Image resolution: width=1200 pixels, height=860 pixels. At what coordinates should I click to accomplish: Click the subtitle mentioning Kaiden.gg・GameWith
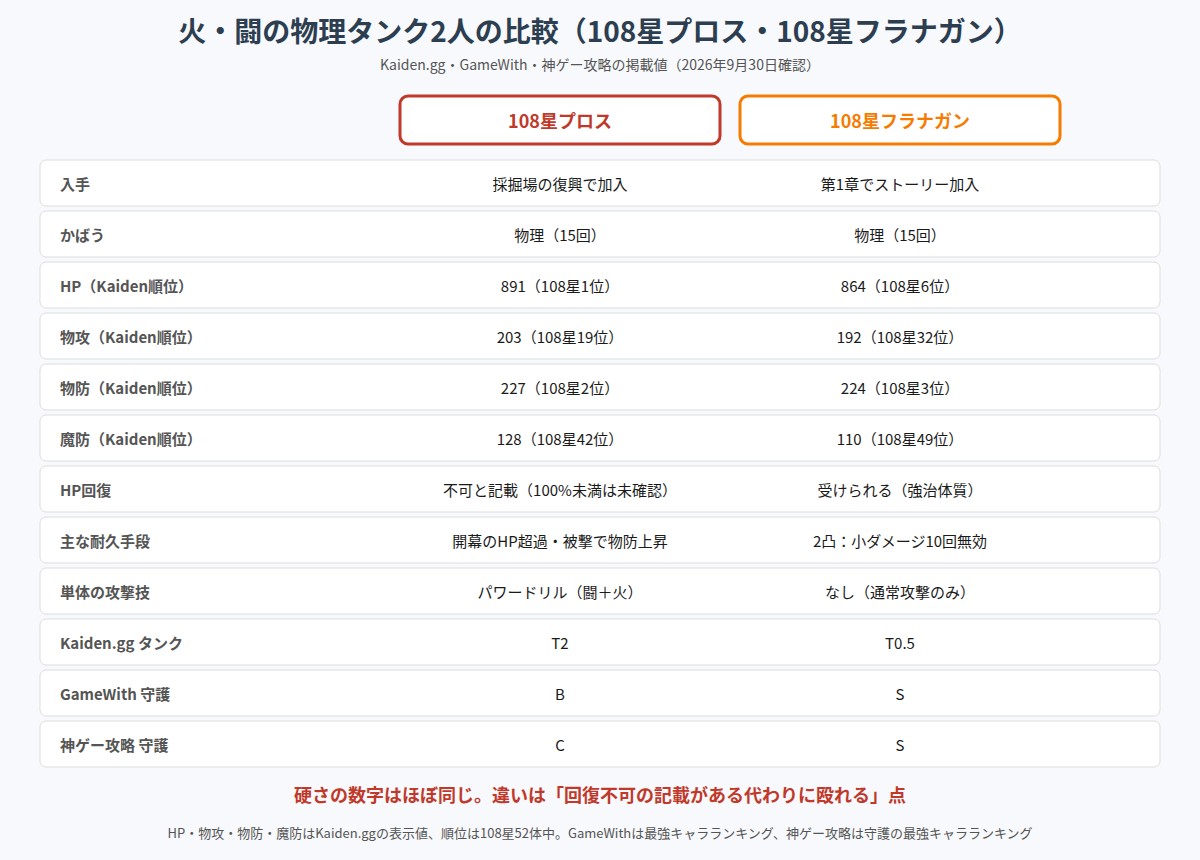tap(600, 66)
